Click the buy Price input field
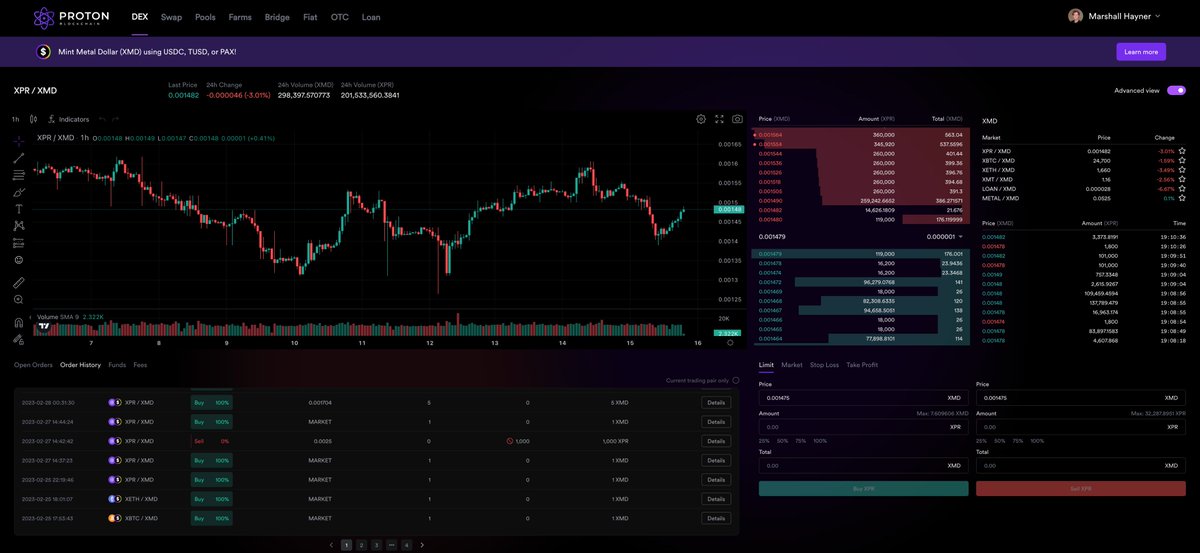 863,397
